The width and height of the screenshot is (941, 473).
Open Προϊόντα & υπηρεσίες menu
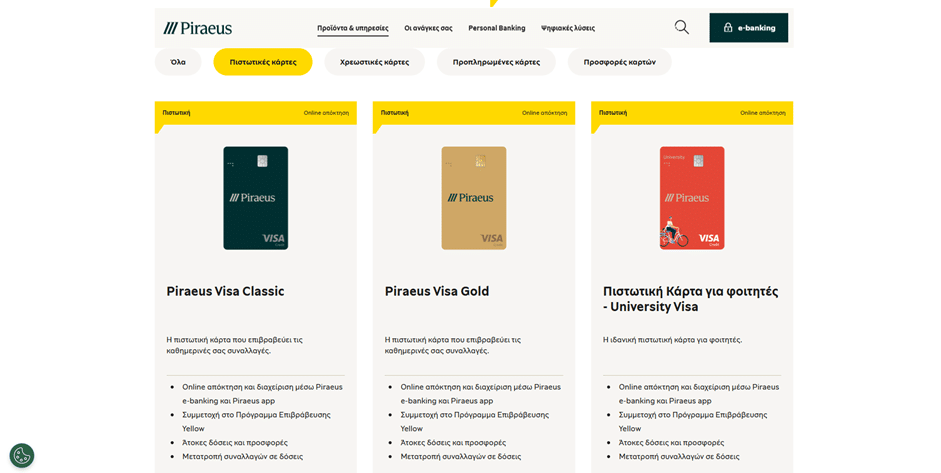coord(352,28)
